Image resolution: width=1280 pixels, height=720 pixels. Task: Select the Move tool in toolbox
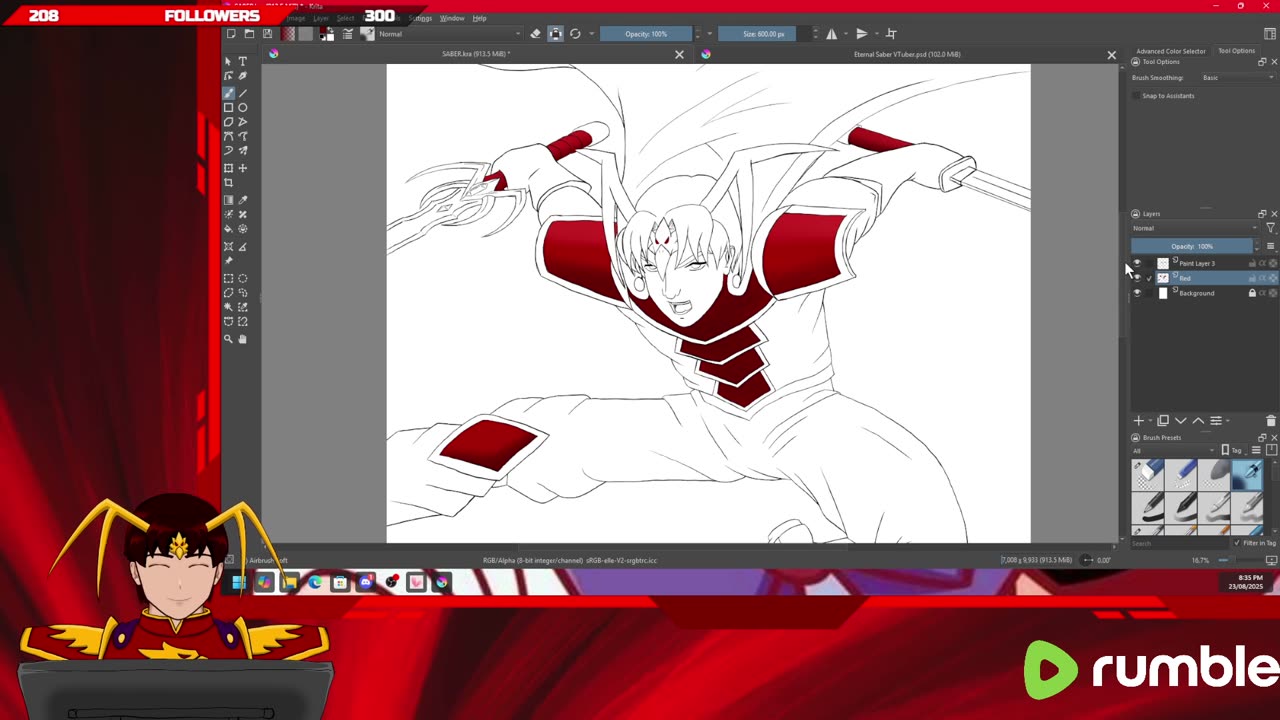coord(243,168)
